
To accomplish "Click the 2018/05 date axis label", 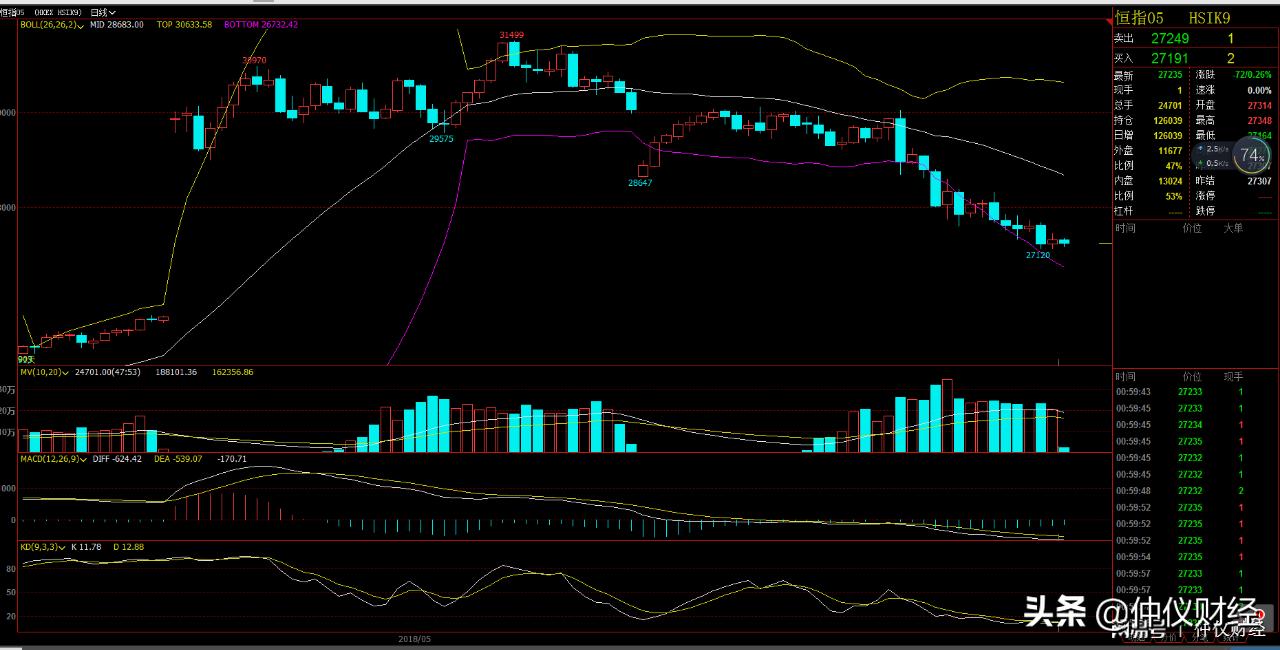I will click(x=414, y=637).
